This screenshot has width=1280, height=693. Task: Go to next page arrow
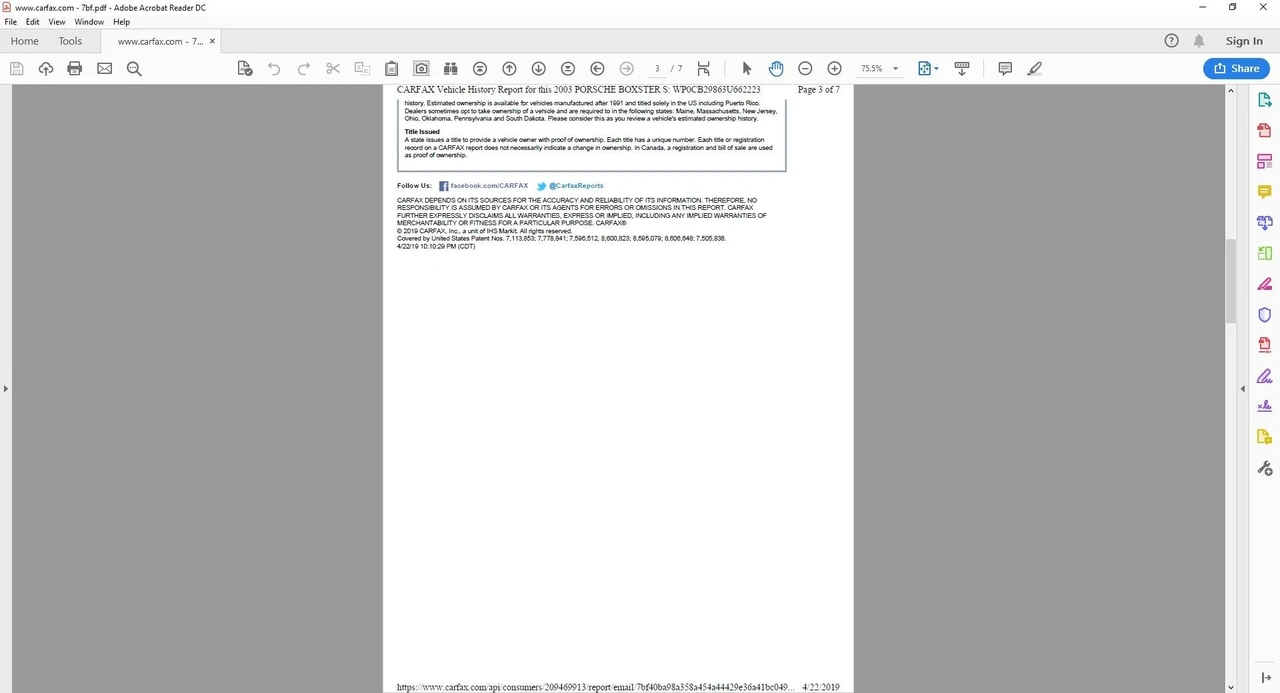coord(538,68)
